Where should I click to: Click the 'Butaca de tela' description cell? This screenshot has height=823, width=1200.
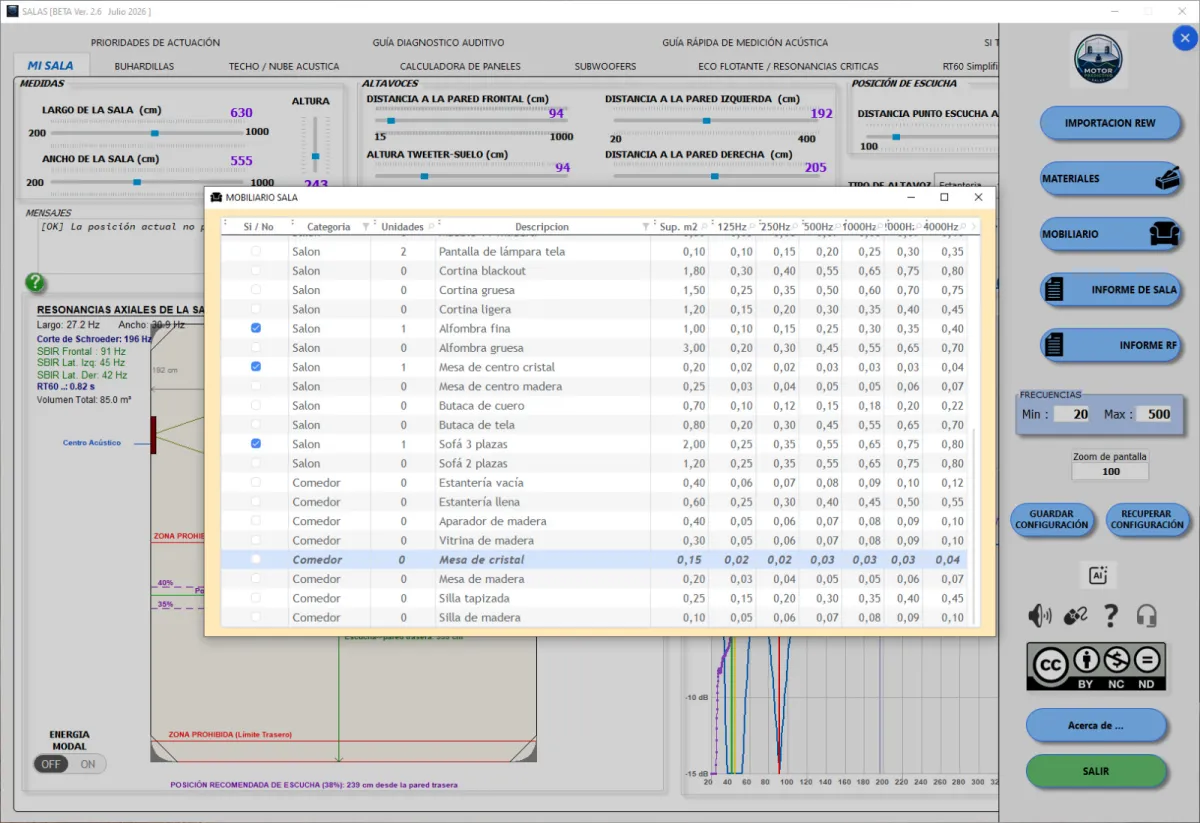[543, 425]
